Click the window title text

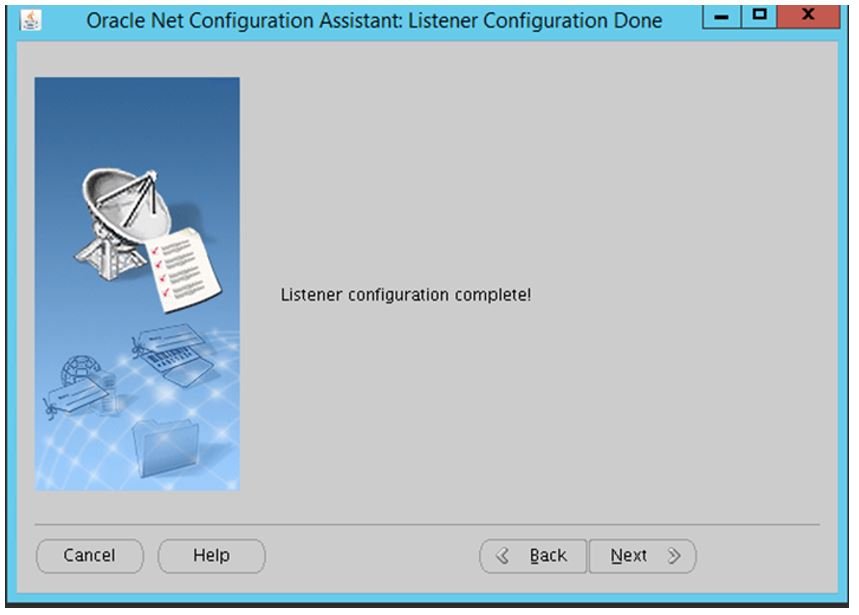(x=374, y=21)
